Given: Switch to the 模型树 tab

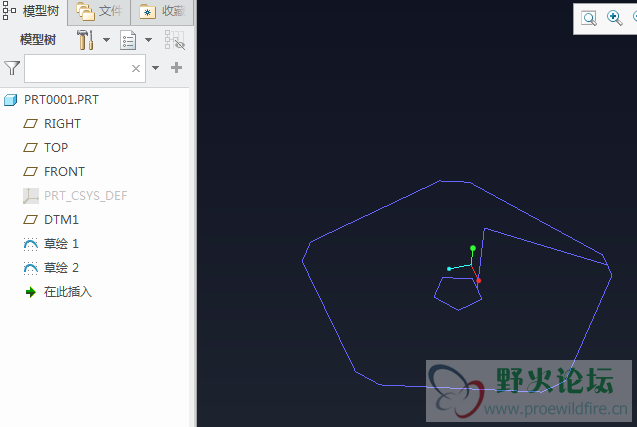Looking at the screenshot, I should click(x=32, y=11).
